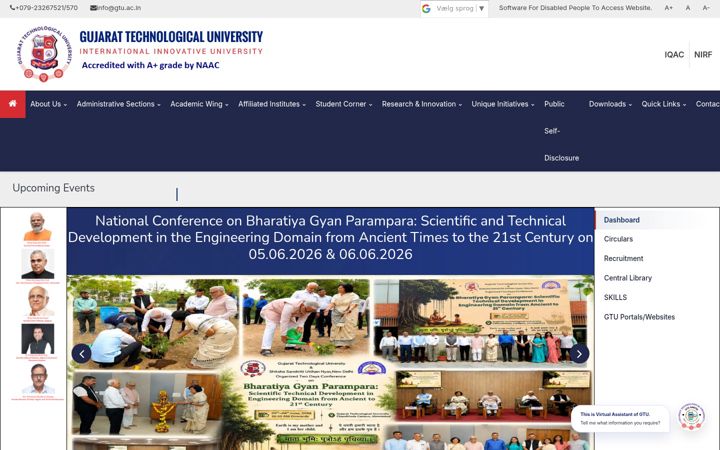This screenshot has width=720, height=450.
Task: Click the second dignitary portrait thumbnail
Action: tap(38, 264)
